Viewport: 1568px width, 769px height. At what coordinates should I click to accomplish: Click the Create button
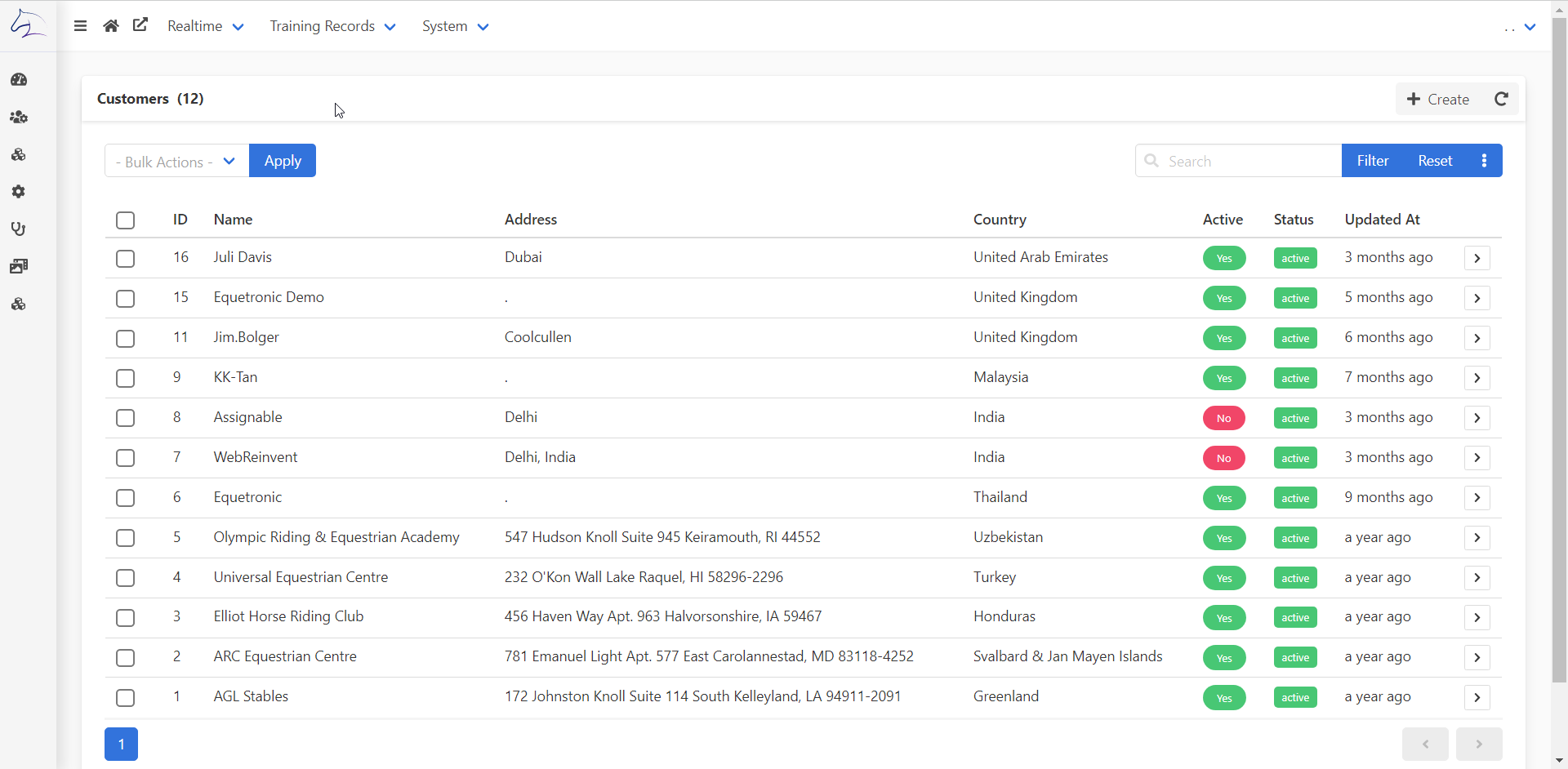[1438, 99]
